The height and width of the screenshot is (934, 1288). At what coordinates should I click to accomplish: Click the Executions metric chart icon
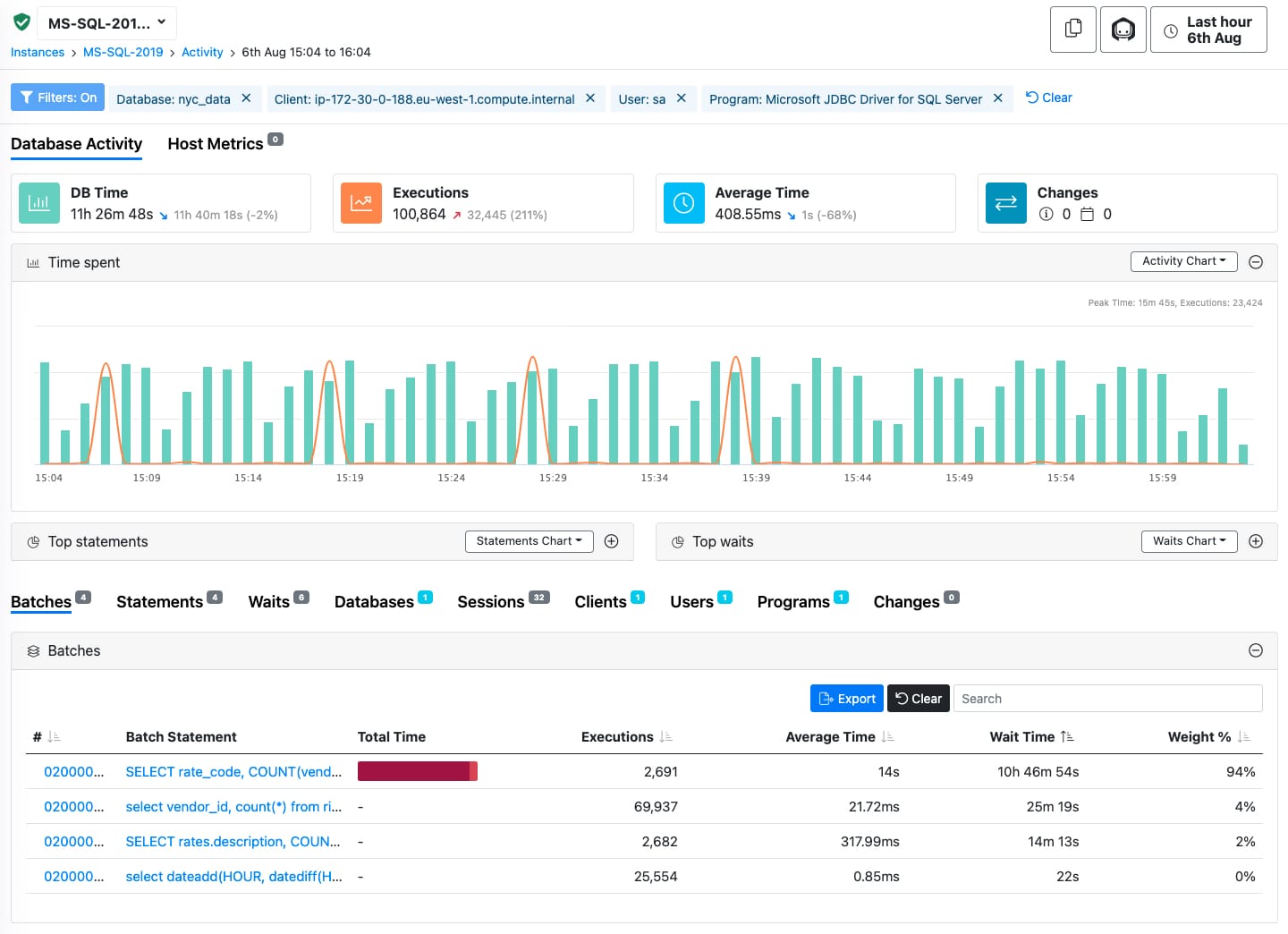(360, 203)
